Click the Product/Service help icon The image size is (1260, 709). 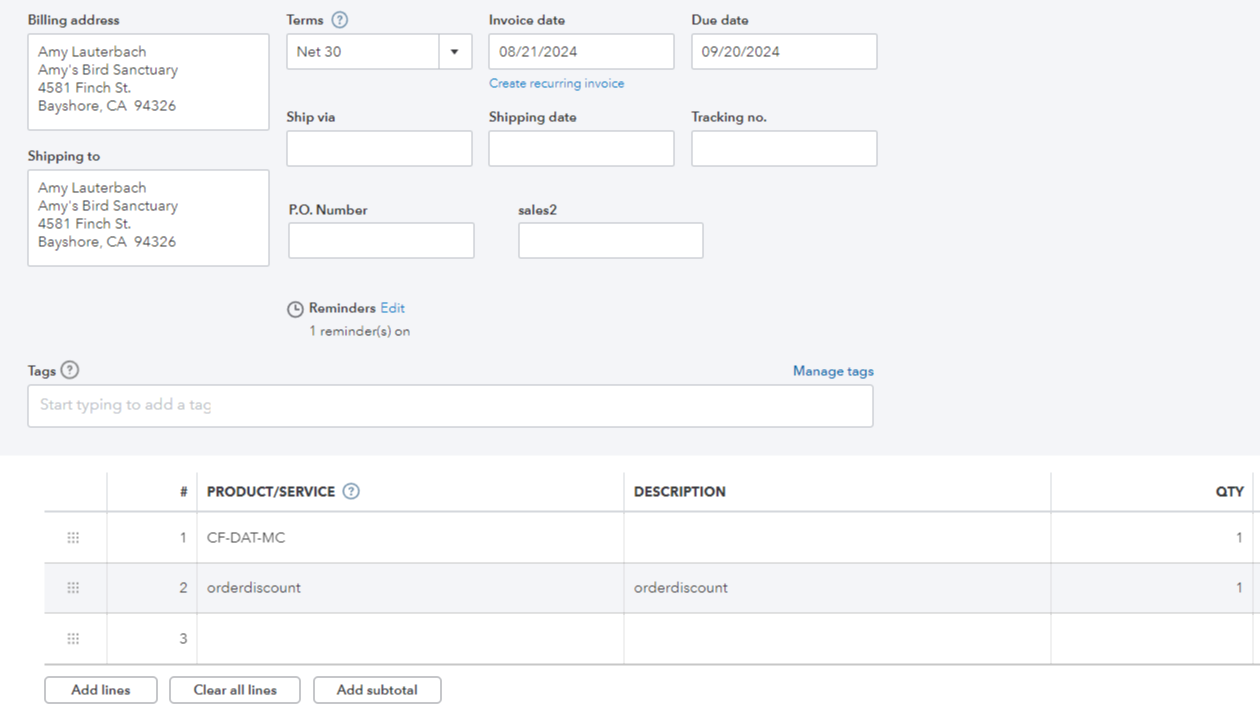(x=351, y=491)
